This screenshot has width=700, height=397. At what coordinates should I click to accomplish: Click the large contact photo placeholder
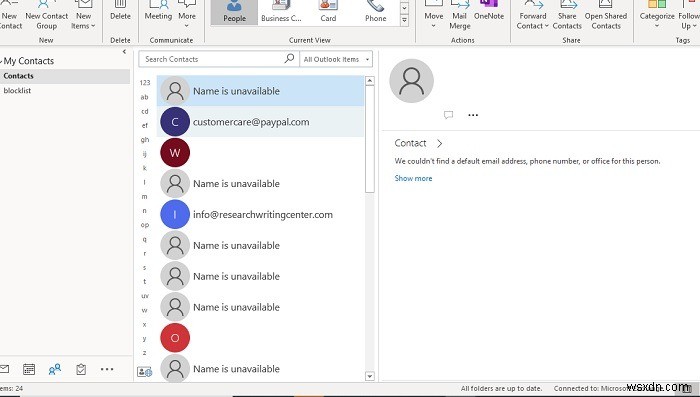tap(411, 81)
